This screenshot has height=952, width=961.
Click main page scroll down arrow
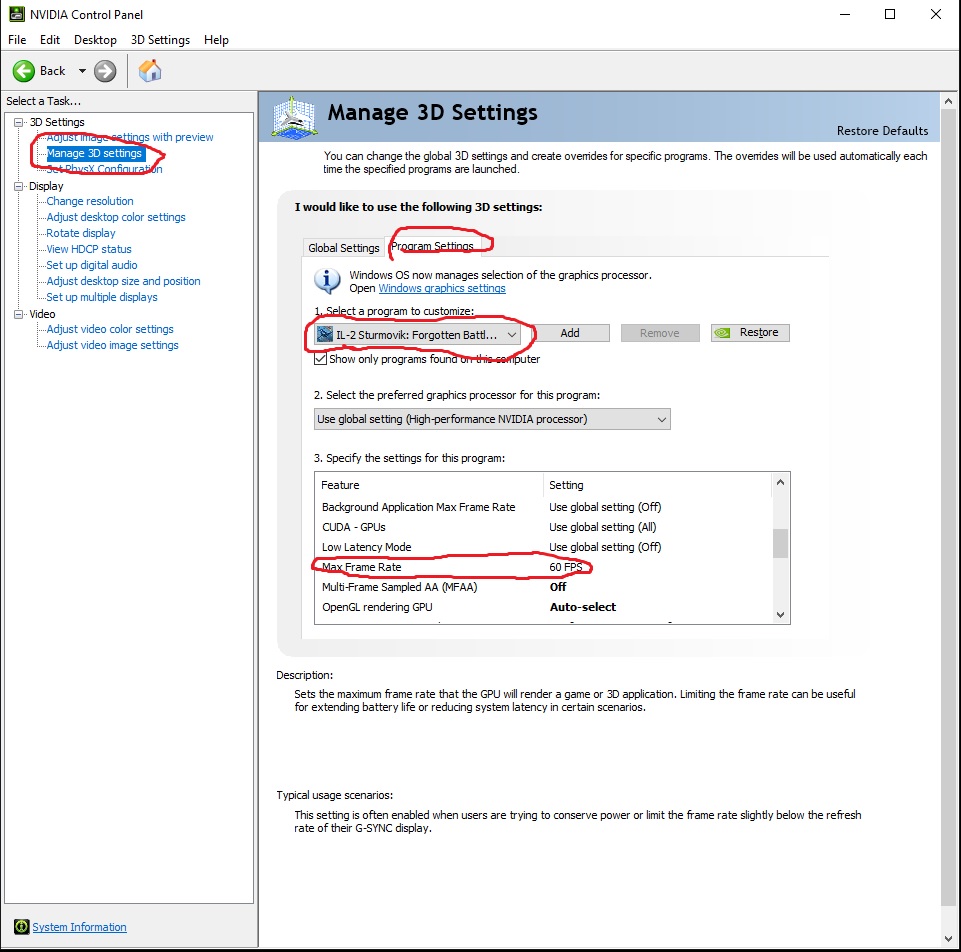point(949,939)
